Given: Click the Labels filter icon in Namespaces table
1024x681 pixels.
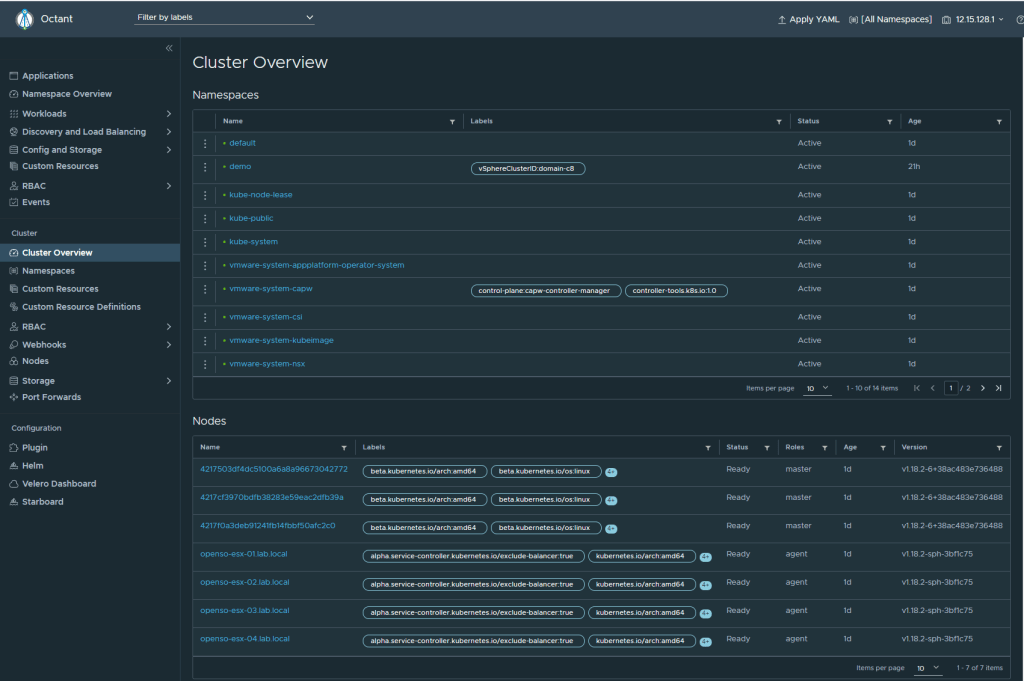Looking at the screenshot, I should 779,121.
